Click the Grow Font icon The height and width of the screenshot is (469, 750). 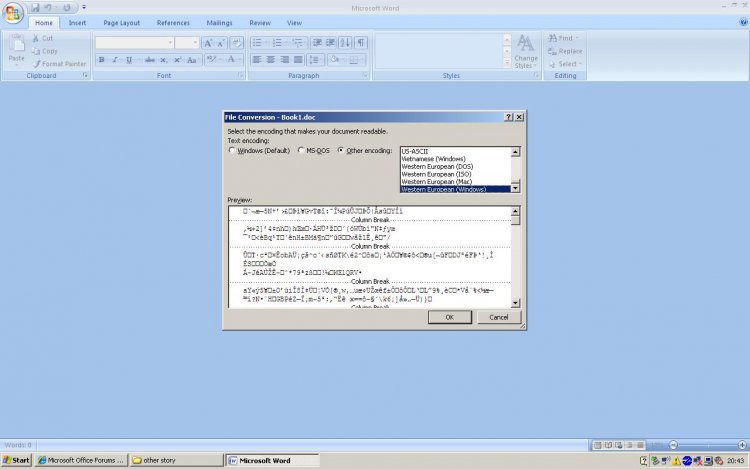coord(208,44)
